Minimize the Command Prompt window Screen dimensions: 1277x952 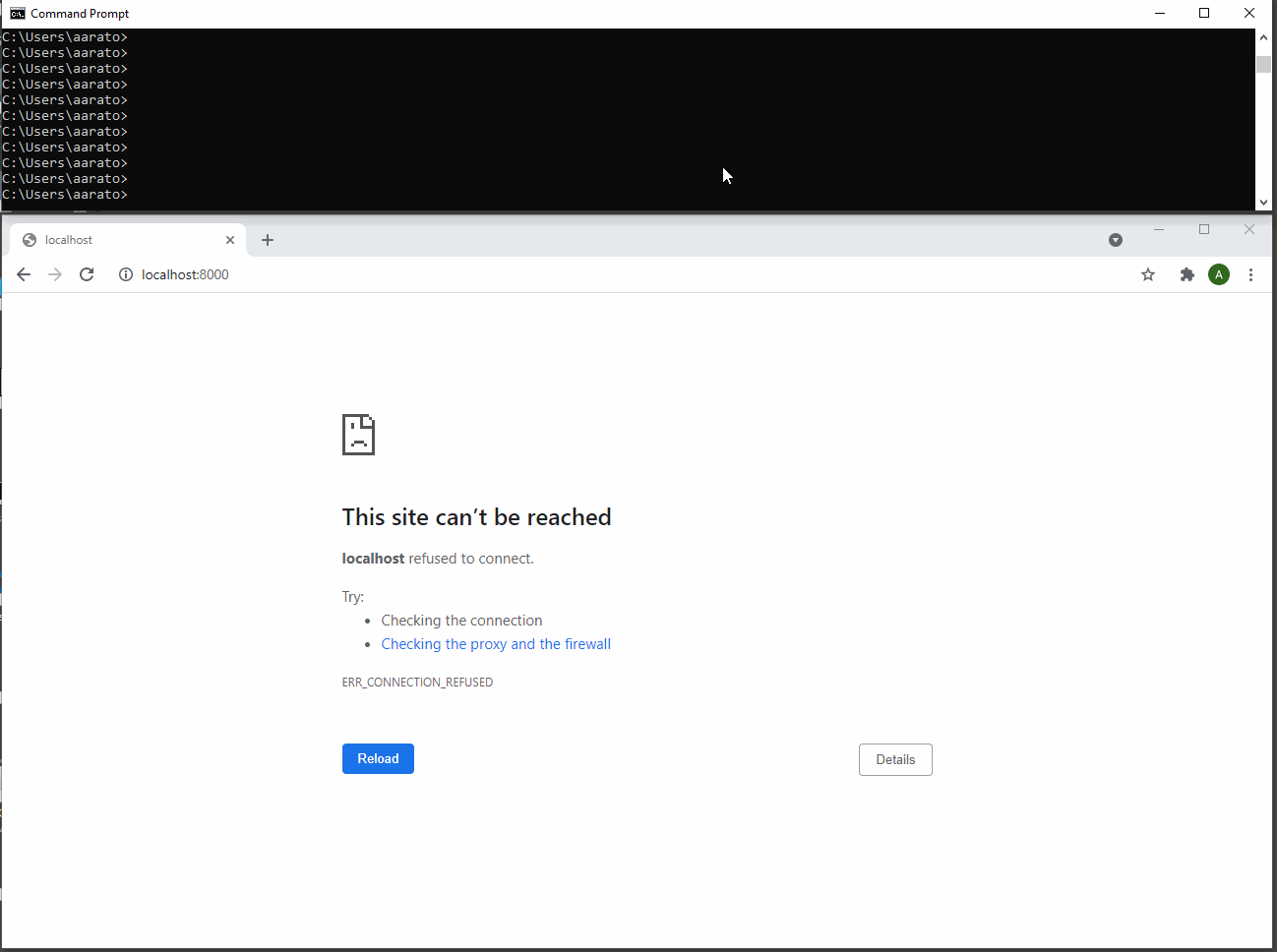tap(1160, 13)
